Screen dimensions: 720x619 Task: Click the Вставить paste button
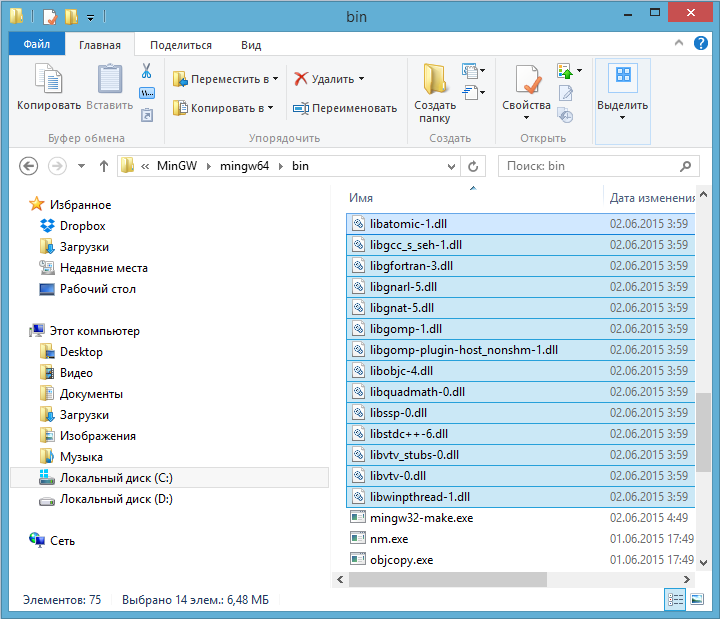(x=110, y=88)
